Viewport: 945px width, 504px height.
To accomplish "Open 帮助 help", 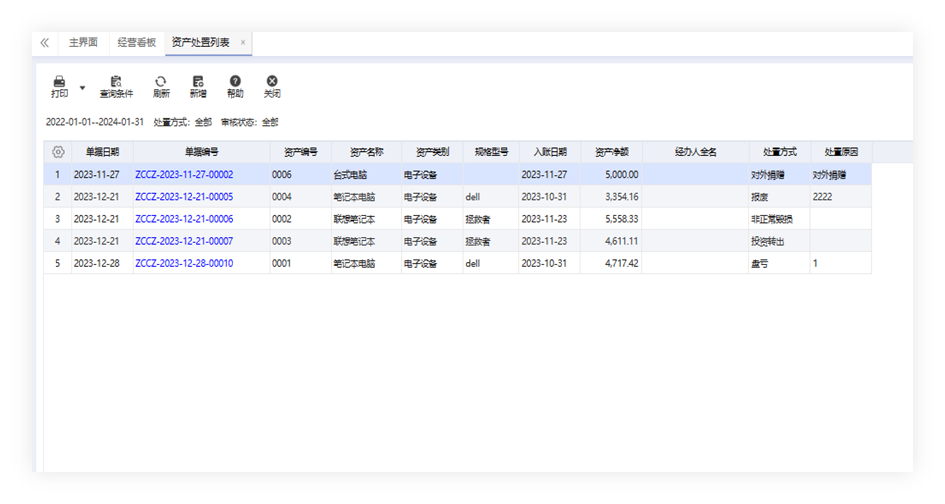I will click(x=235, y=82).
